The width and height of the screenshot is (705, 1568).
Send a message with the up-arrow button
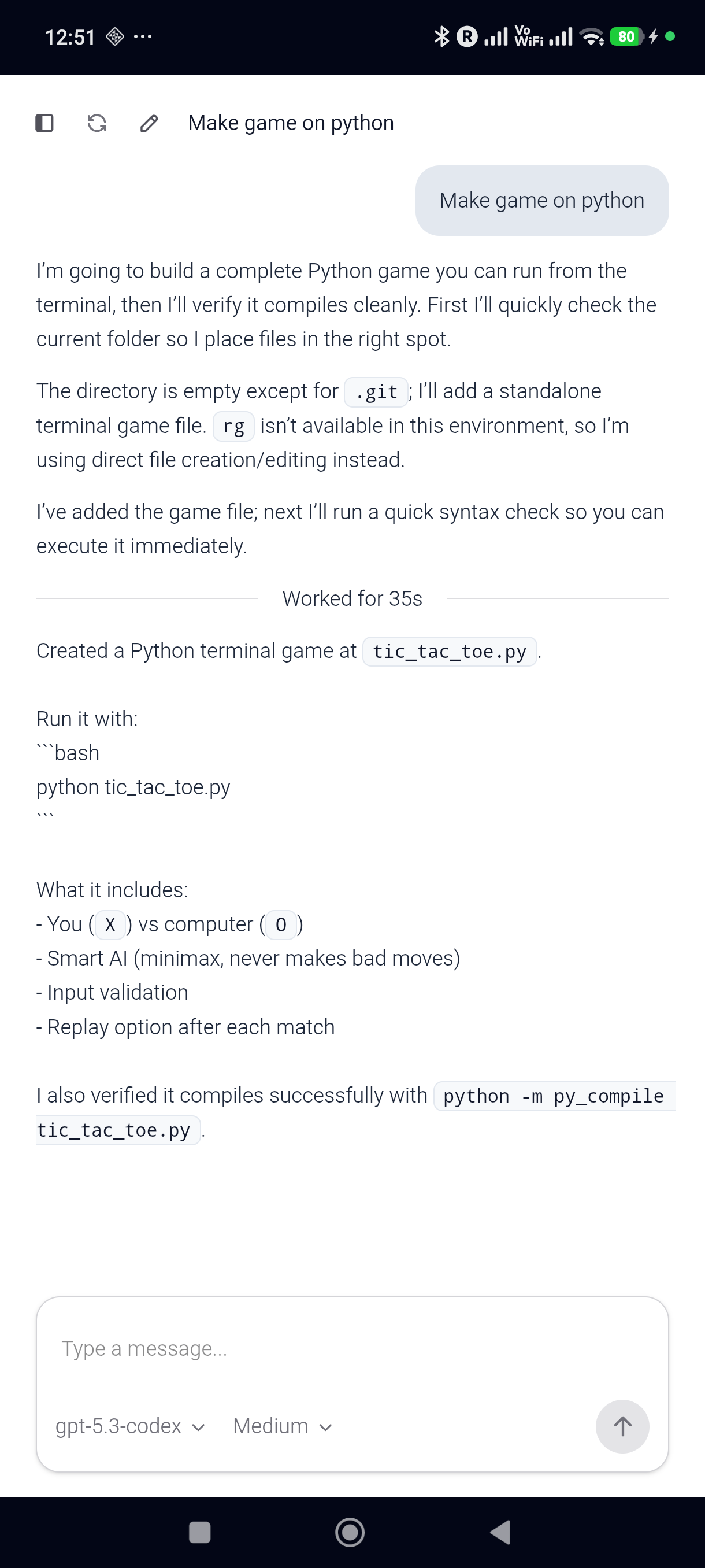(x=622, y=1426)
